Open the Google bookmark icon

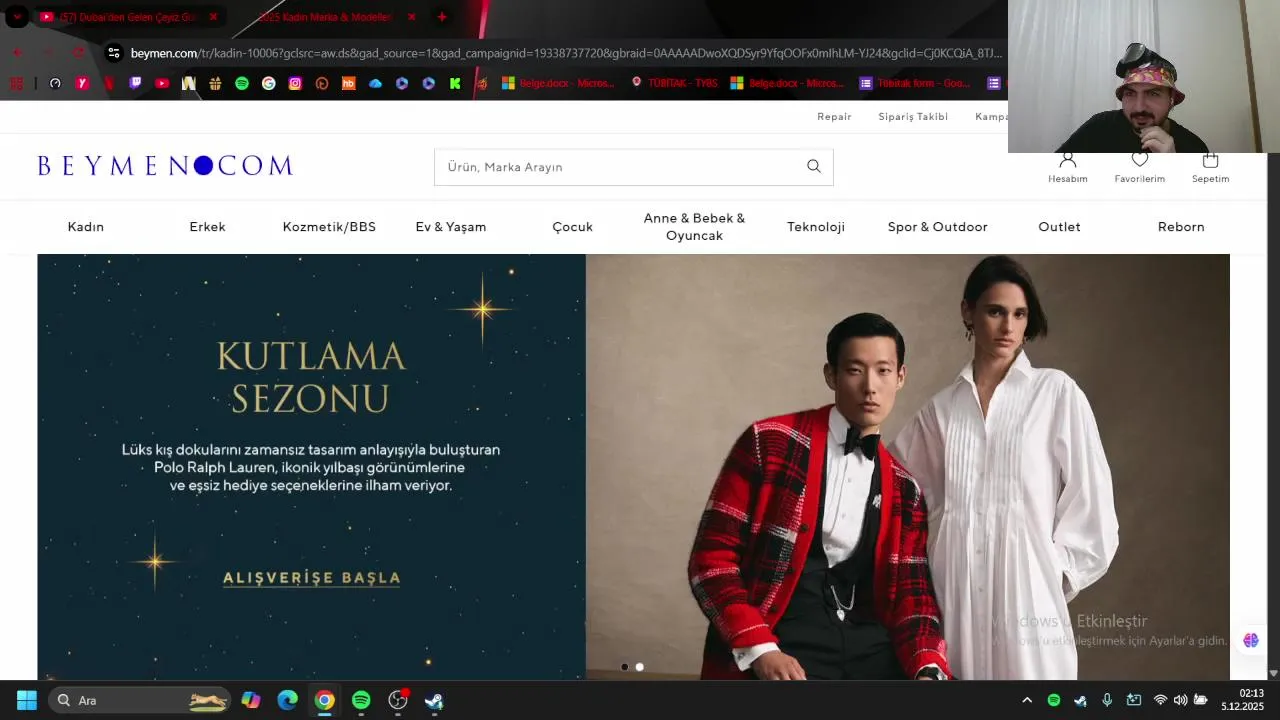[x=269, y=83]
